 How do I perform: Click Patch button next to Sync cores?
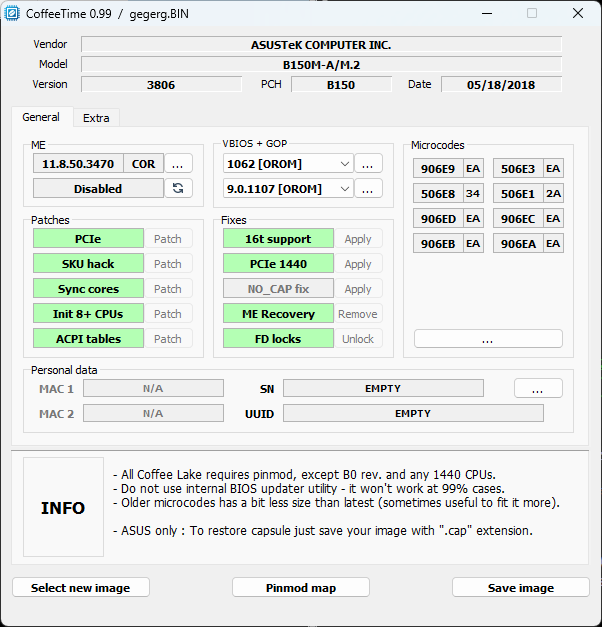pos(168,289)
